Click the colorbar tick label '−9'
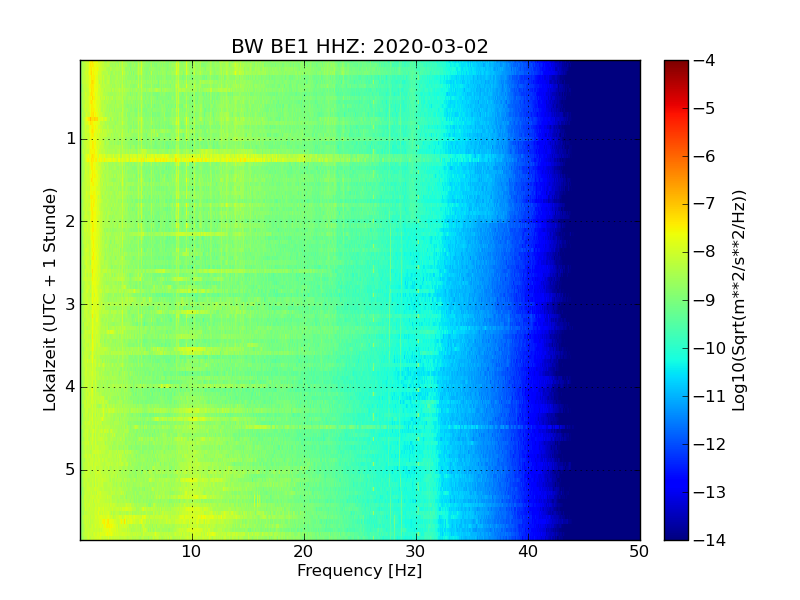Image resolution: width=800 pixels, height=600 pixels. tap(705, 300)
